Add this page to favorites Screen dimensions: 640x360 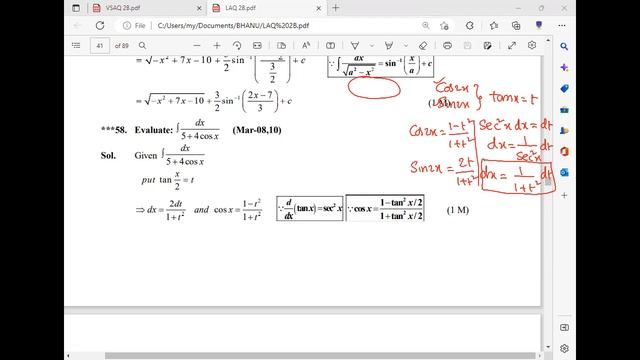[x=444, y=26]
